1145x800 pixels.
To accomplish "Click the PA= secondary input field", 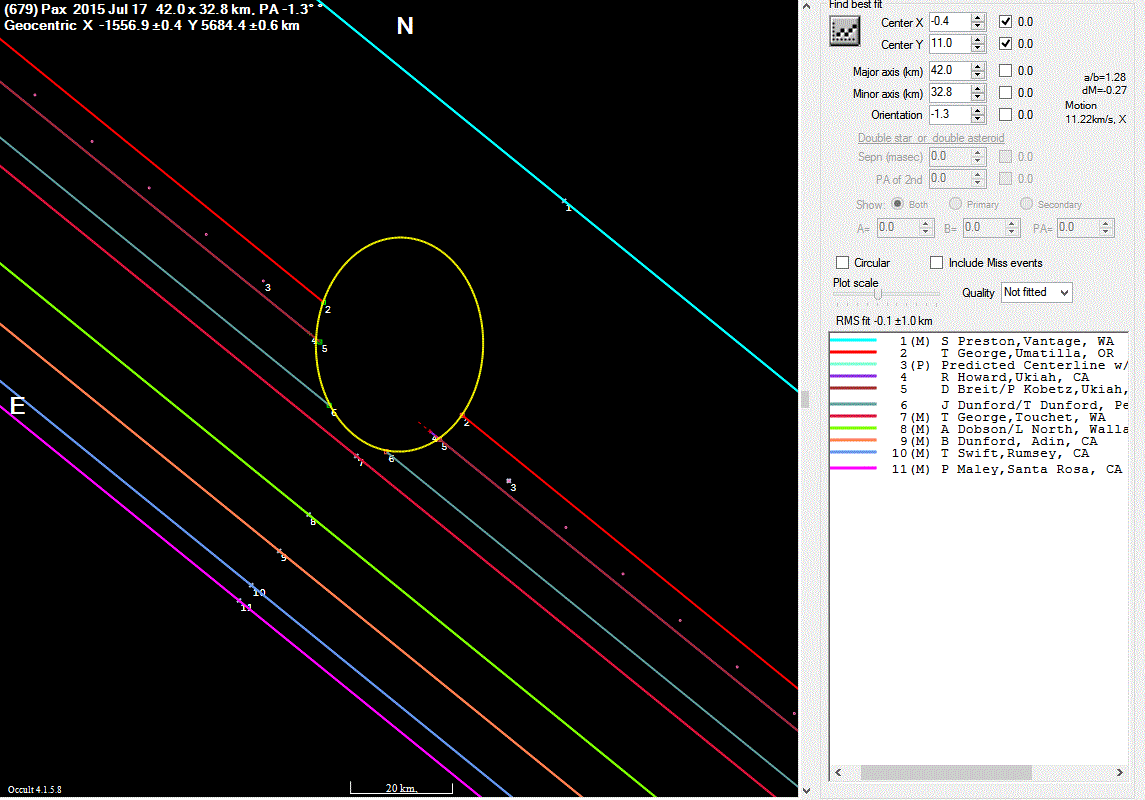I will click(x=1076, y=228).
